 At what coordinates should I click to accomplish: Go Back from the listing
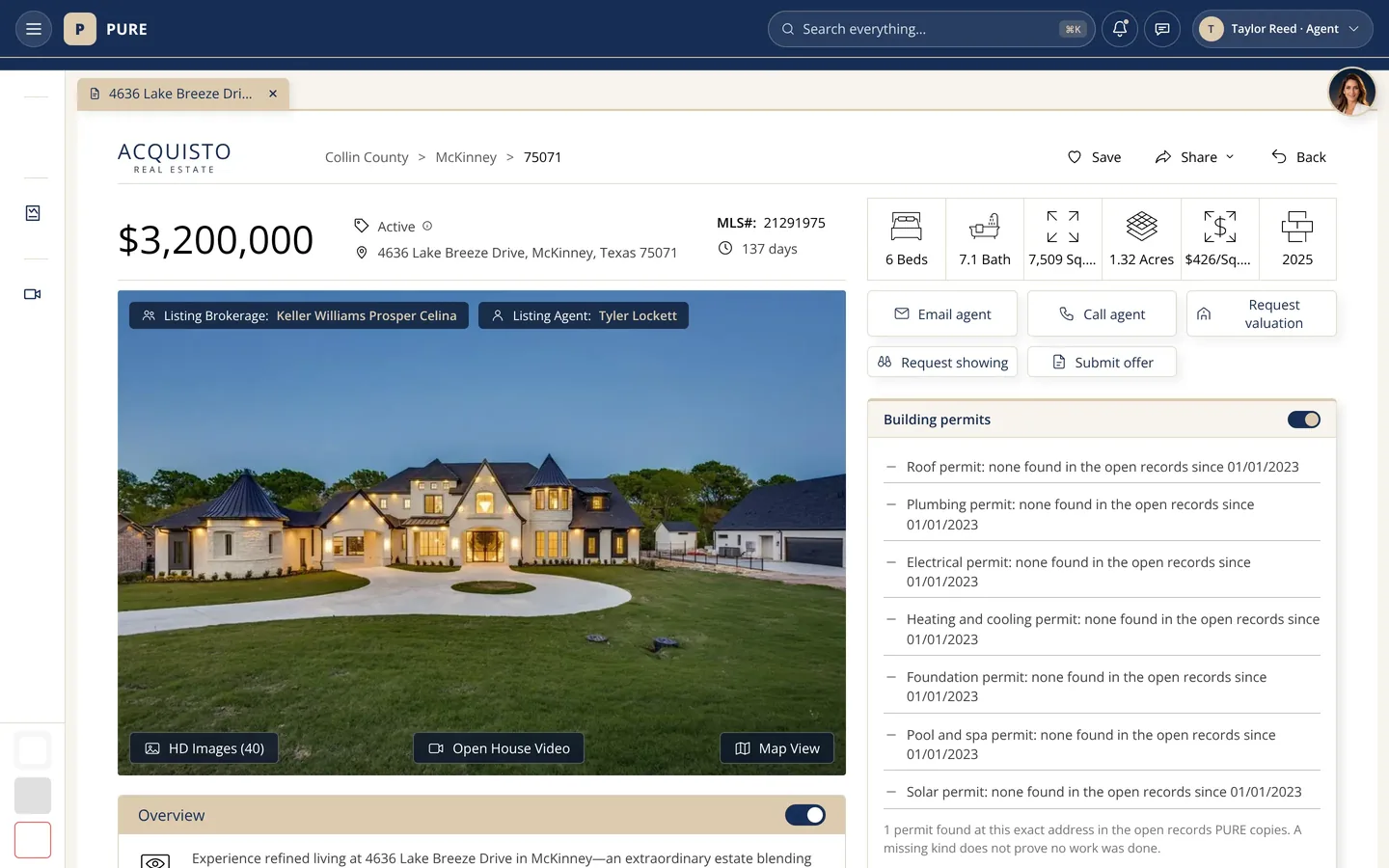point(1298,157)
